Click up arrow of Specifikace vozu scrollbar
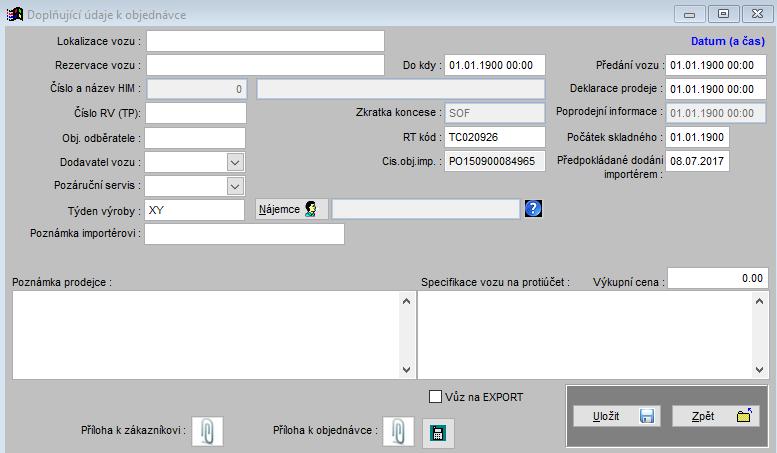This screenshot has height=453, width=777. pyautogui.click(x=760, y=301)
